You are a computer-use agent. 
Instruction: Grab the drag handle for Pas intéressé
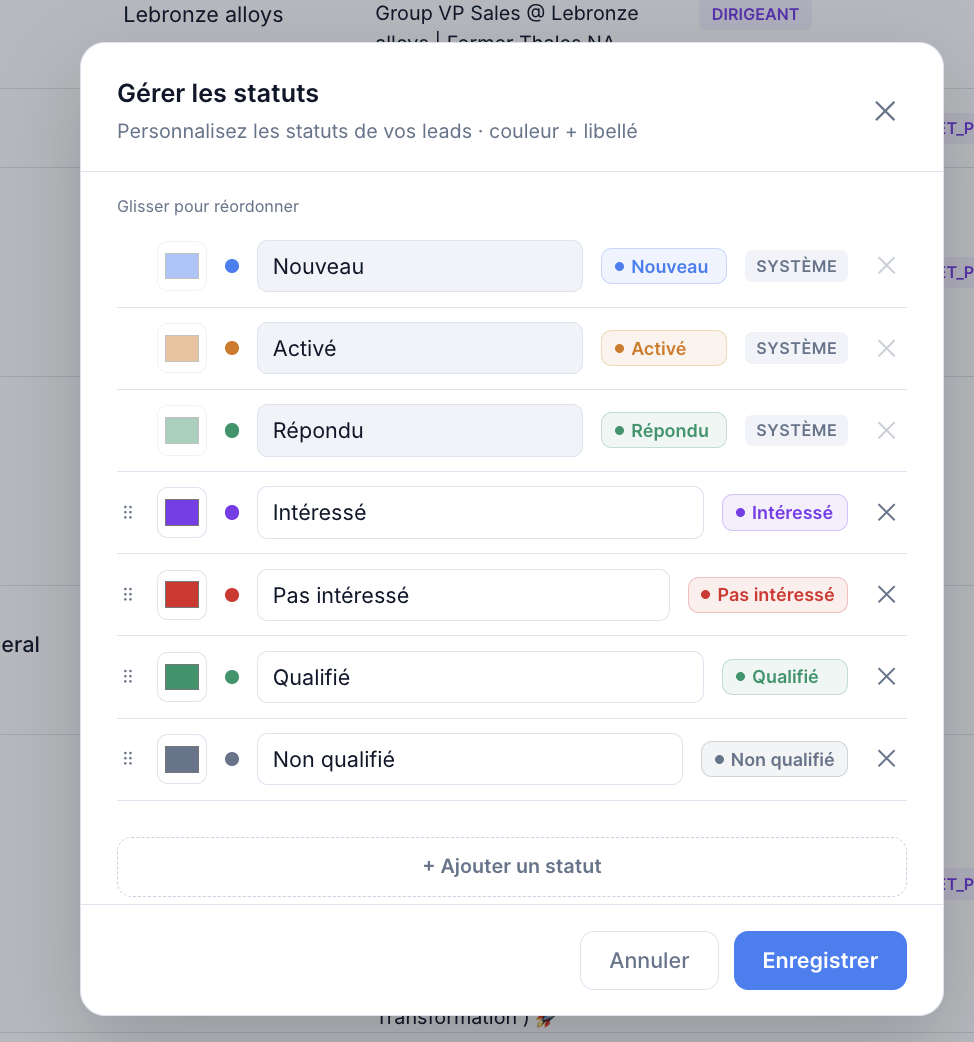coord(128,595)
